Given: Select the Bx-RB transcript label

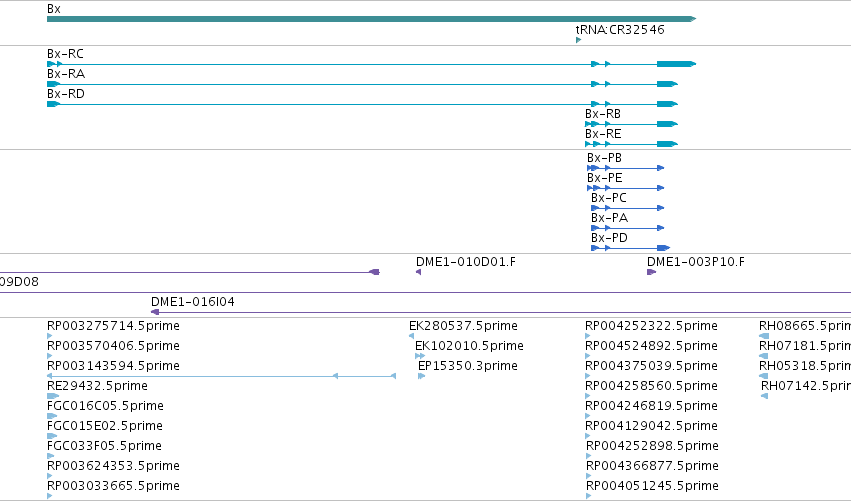Looking at the screenshot, I should pos(602,114).
